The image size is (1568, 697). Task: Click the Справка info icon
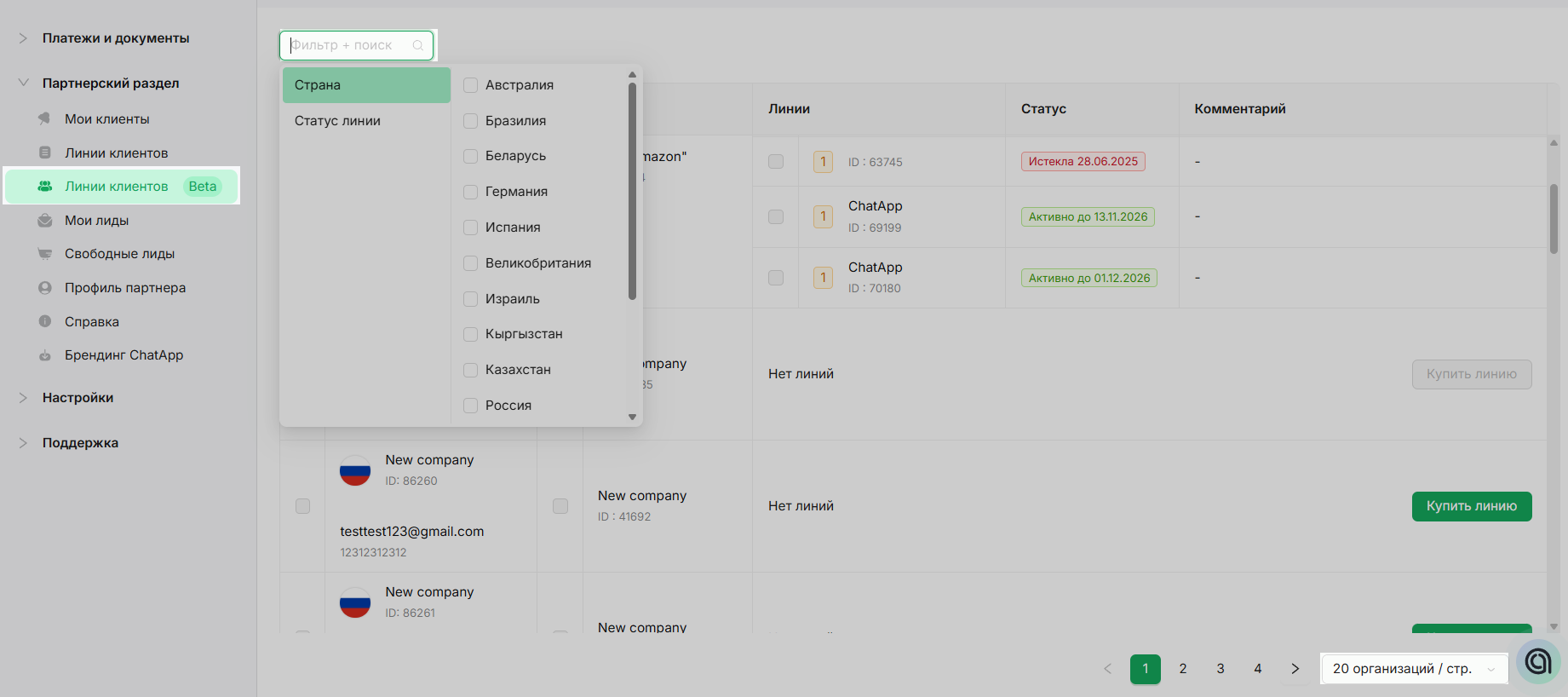point(44,322)
